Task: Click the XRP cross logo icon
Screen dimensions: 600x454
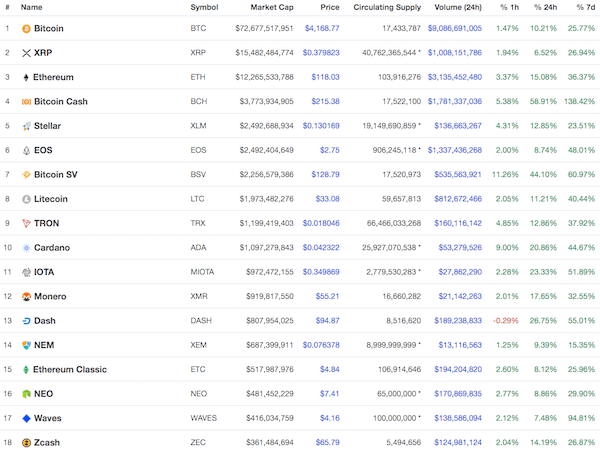Action: (x=26, y=53)
